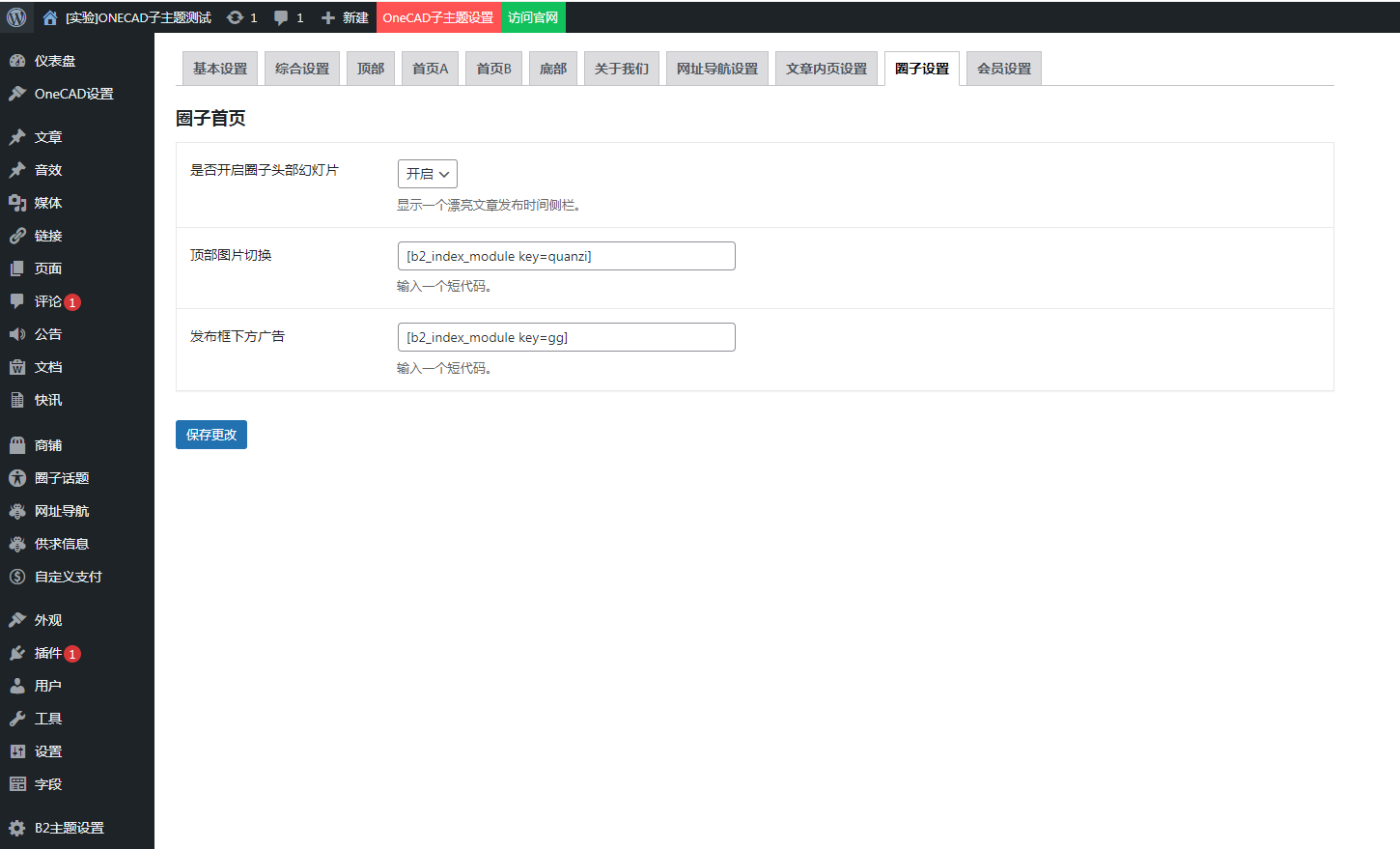Image resolution: width=1400 pixels, height=849 pixels.
Task: Click the 是否开启圈子头部幻灯片 label
Action: [265, 170]
